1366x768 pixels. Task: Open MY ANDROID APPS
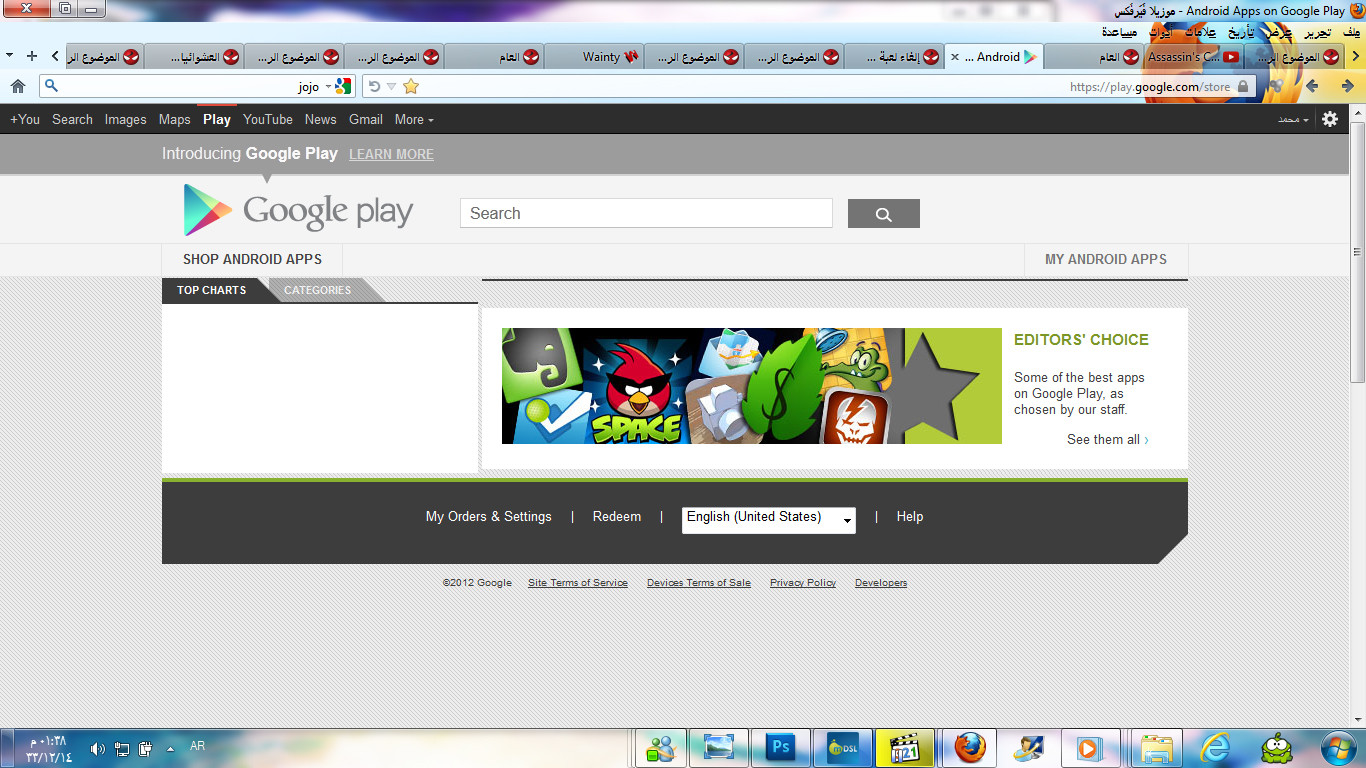[1106, 259]
